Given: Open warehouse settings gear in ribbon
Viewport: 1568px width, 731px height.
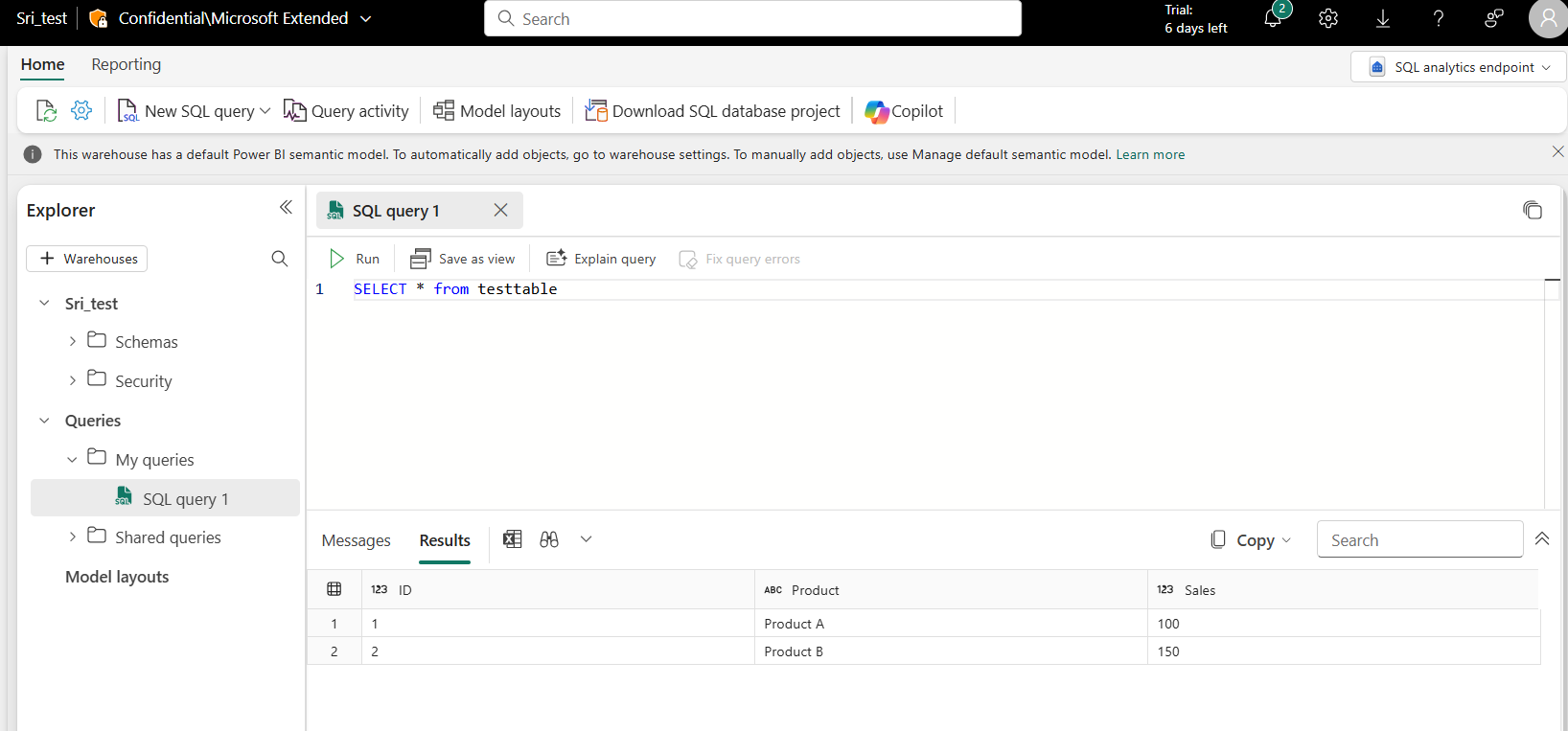Looking at the screenshot, I should click(x=81, y=110).
